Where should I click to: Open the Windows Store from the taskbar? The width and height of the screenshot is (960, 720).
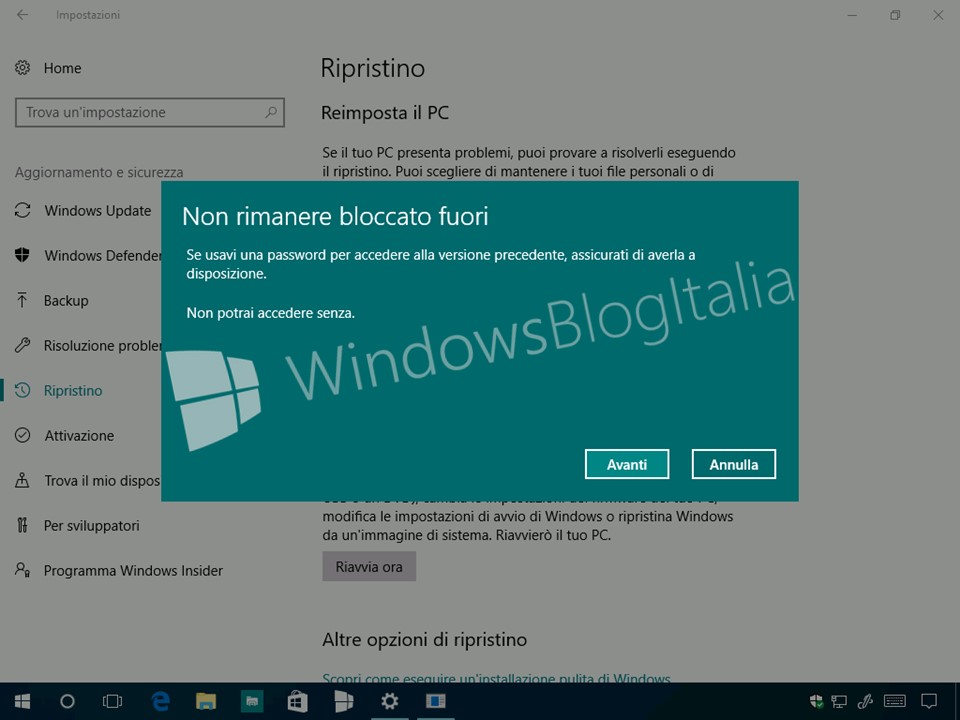[x=298, y=701]
